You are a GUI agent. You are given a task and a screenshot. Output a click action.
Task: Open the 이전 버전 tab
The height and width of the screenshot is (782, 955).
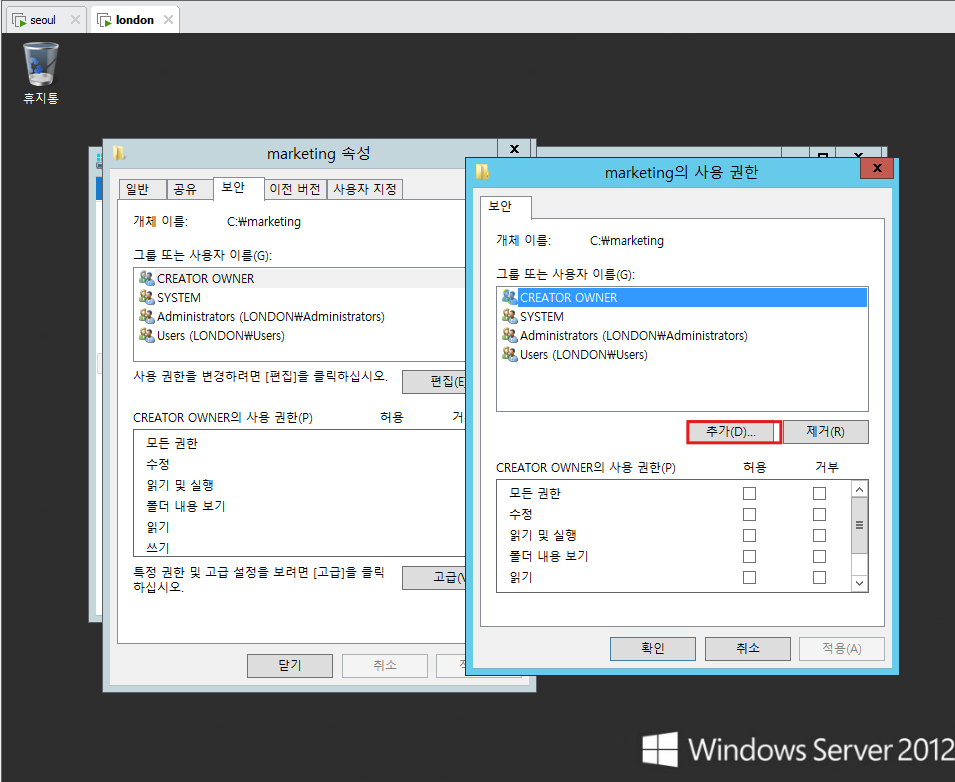click(295, 189)
